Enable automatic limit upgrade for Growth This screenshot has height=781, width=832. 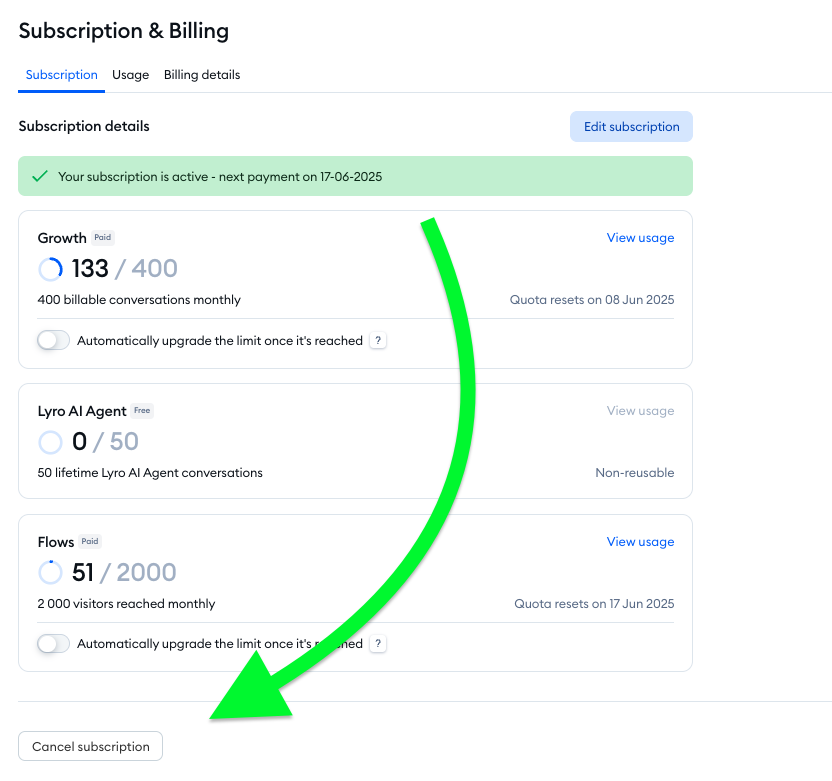point(53,340)
